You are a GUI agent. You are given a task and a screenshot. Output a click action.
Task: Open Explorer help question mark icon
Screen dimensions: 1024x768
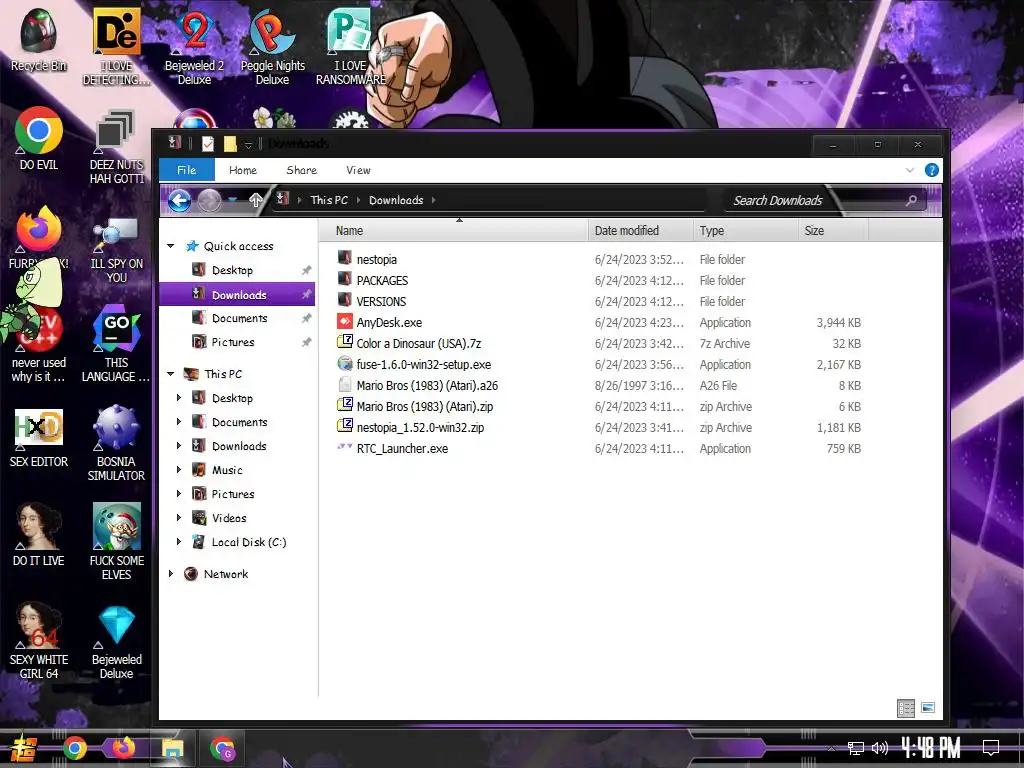[932, 170]
